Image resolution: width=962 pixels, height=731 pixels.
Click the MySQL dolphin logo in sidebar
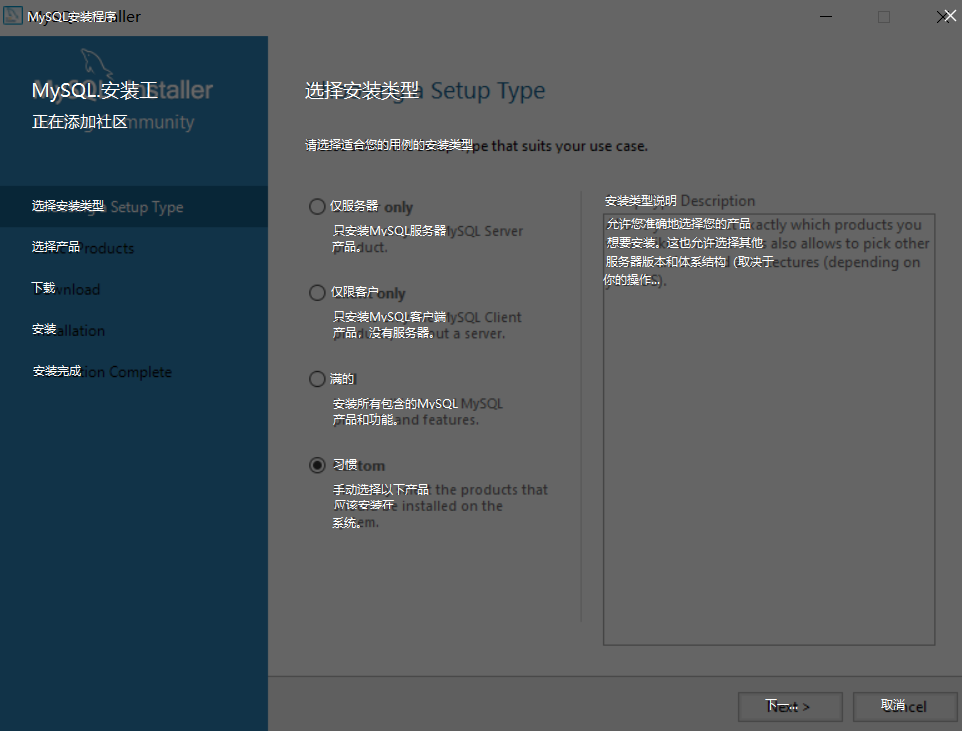(x=96, y=63)
